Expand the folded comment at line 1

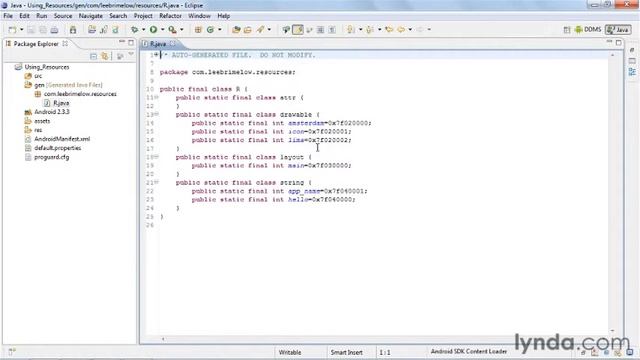tap(156, 55)
